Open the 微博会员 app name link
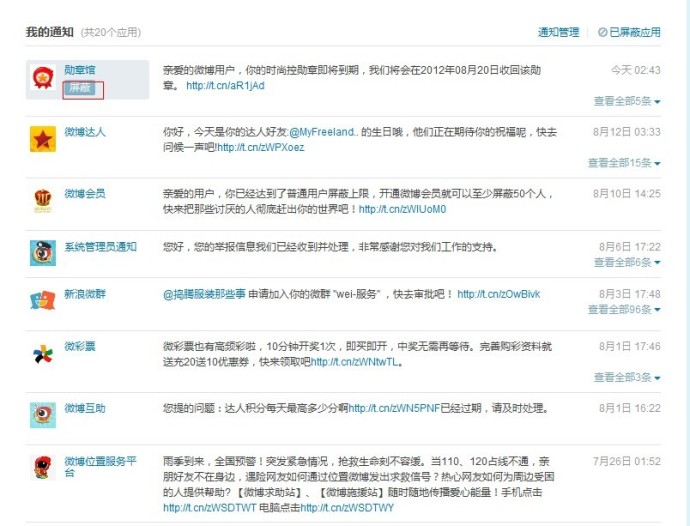 pos(85,193)
